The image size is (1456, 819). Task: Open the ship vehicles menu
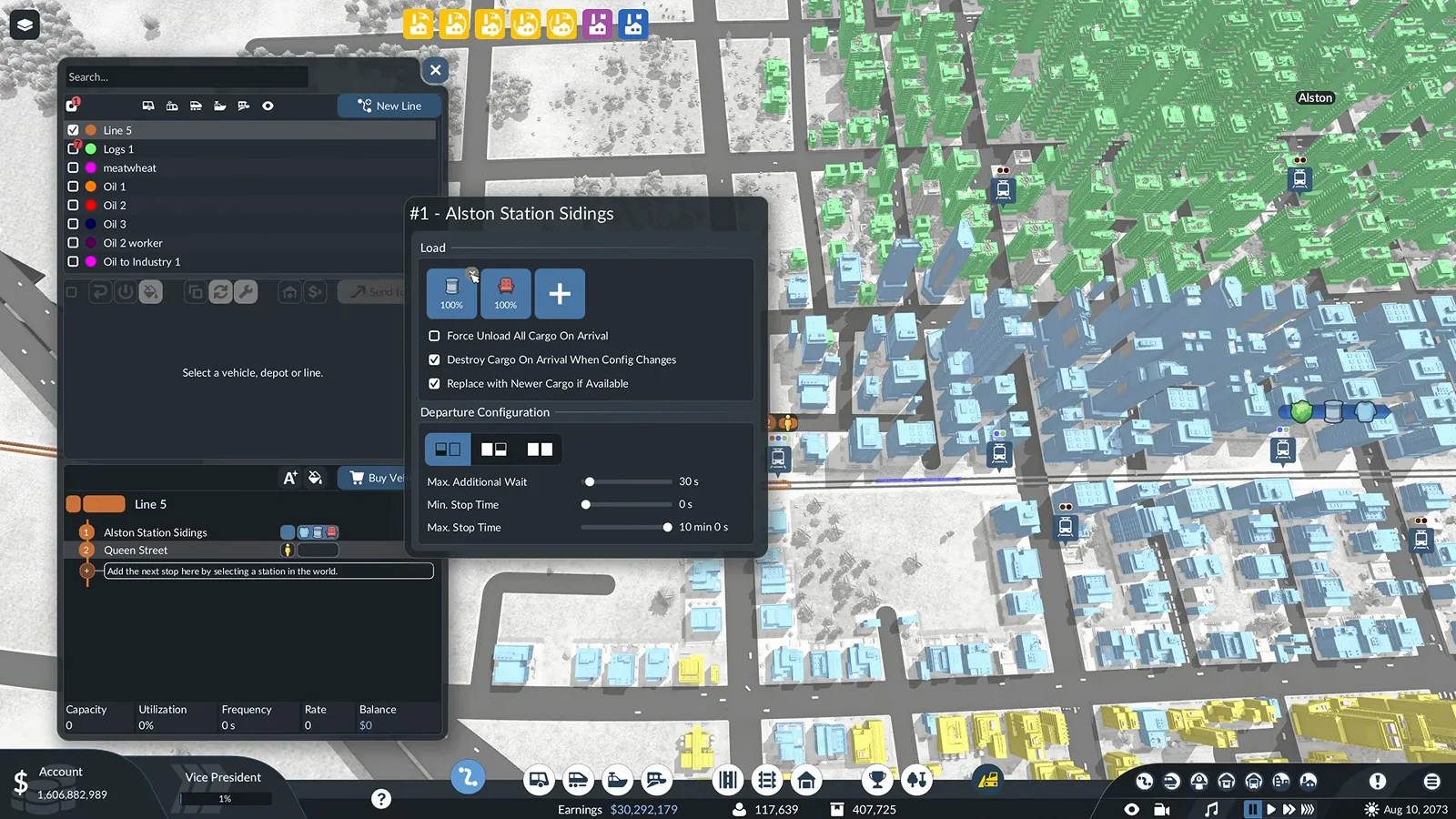(x=617, y=780)
